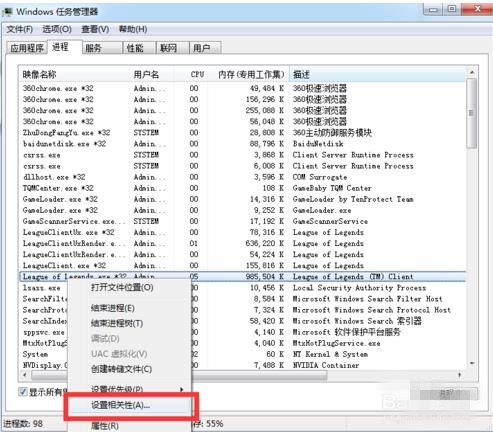
Task: Click Microsoft Windows Search Filter Host description
Action: click(367, 299)
